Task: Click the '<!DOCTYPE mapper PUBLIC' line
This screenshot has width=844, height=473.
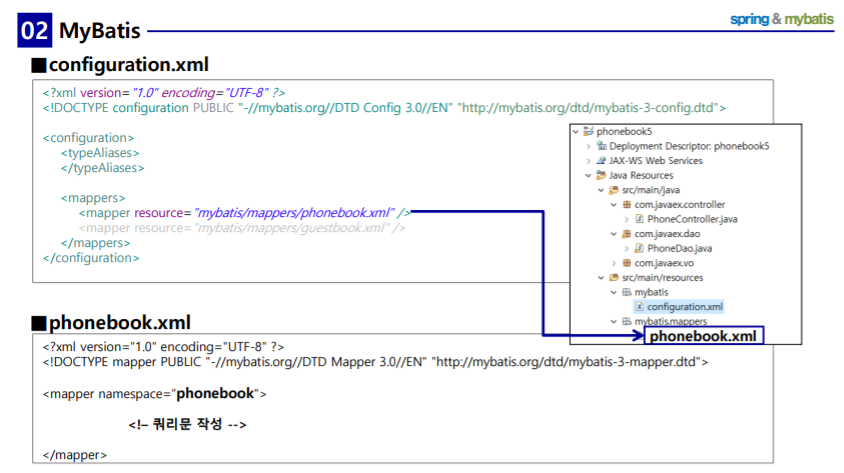Action: pyautogui.click(x=376, y=362)
